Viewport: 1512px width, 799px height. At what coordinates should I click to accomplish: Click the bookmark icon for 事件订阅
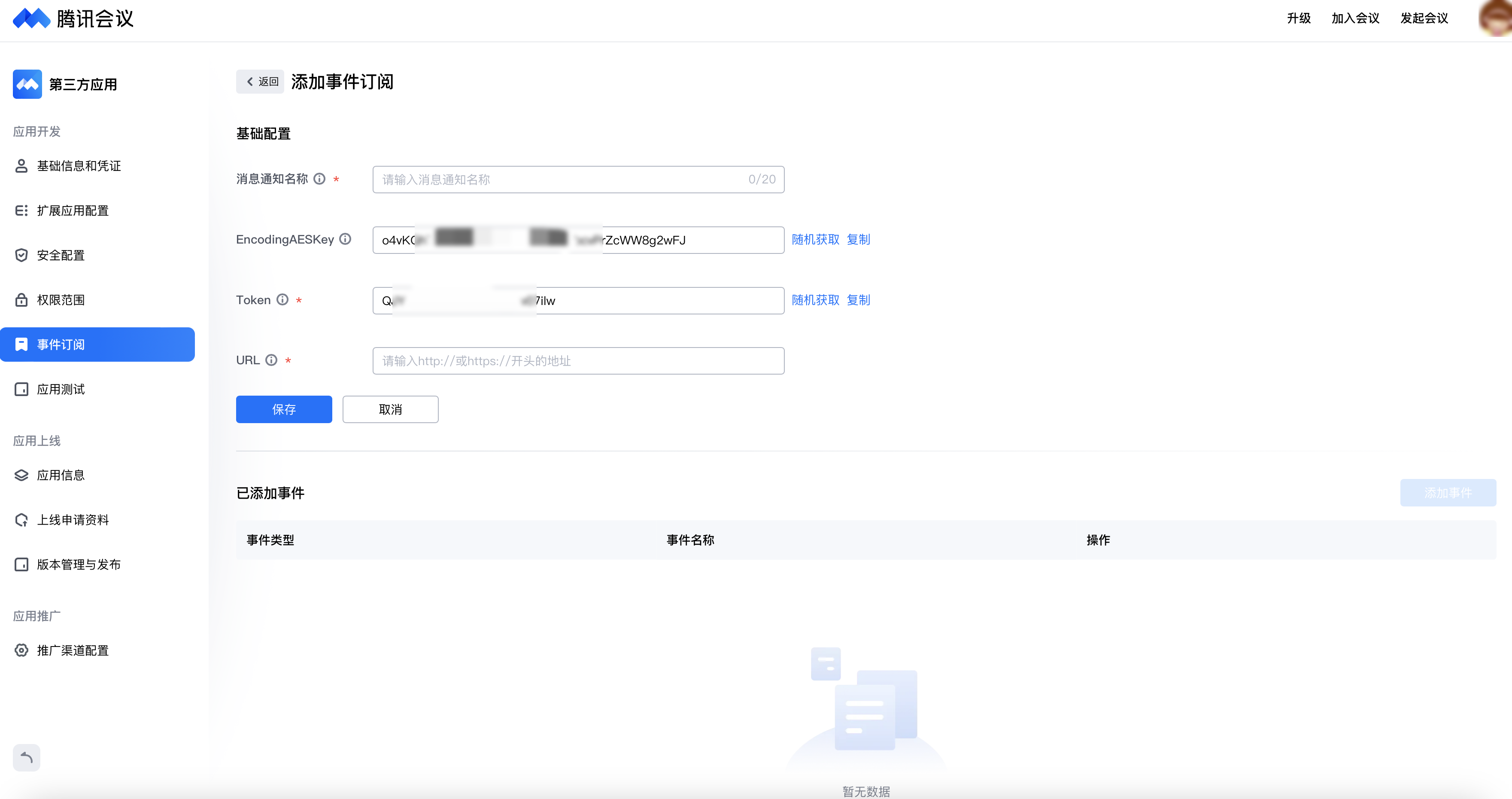tap(21, 345)
